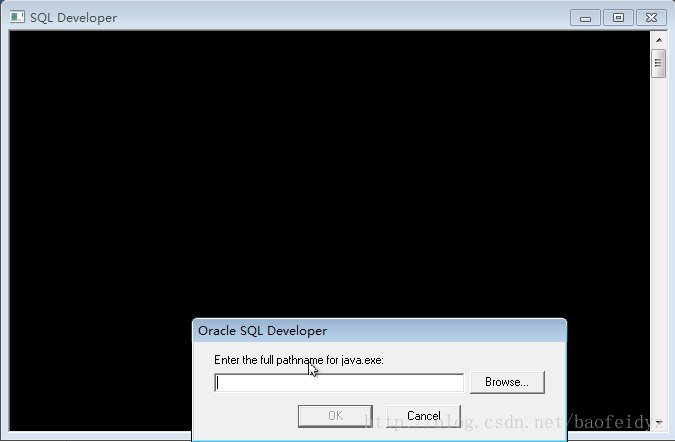Click the text caret inside pathname field
The image size is (675, 442).
tap(218, 383)
